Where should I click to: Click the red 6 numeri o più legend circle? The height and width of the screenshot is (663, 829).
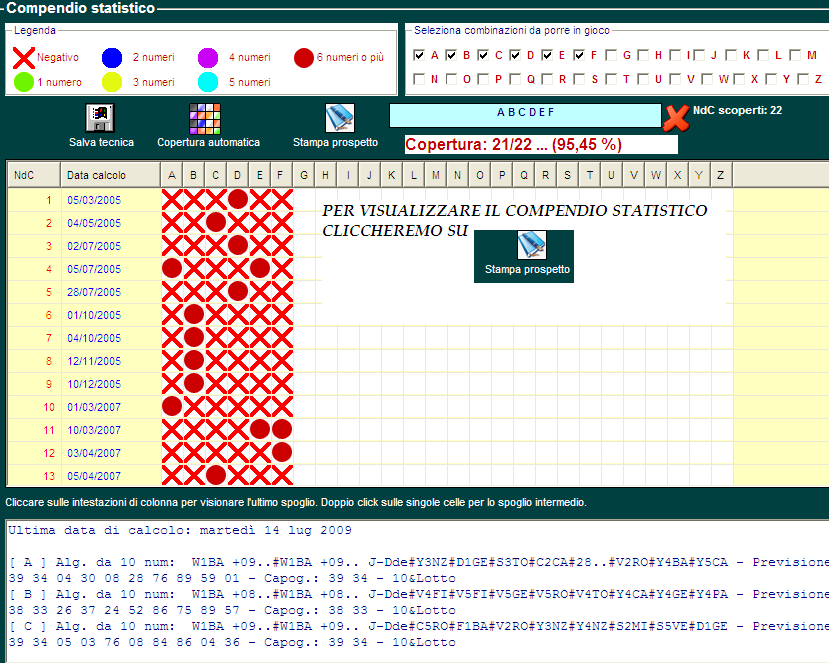click(x=304, y=58)
